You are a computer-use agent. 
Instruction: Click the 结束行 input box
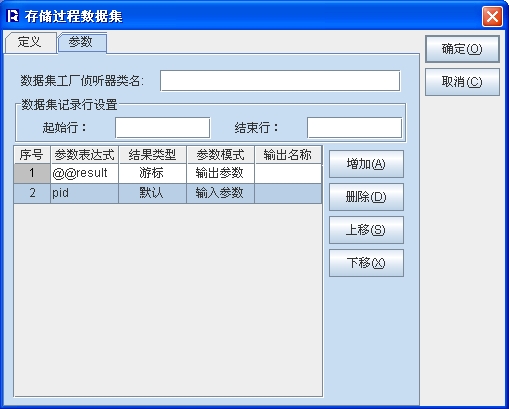tap(354, 127)
